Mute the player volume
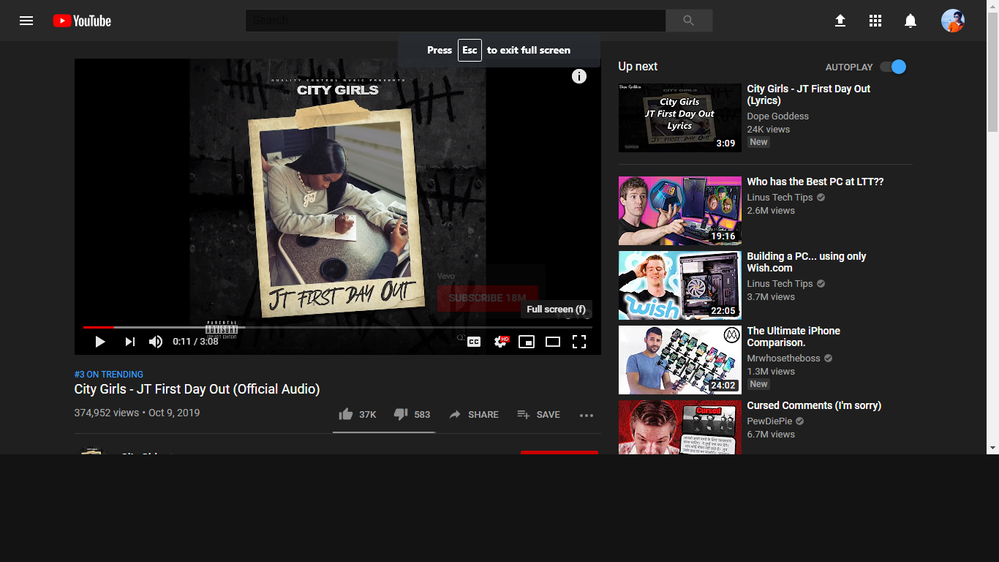This screenshot has width=999, height=562. click(155, 342)
